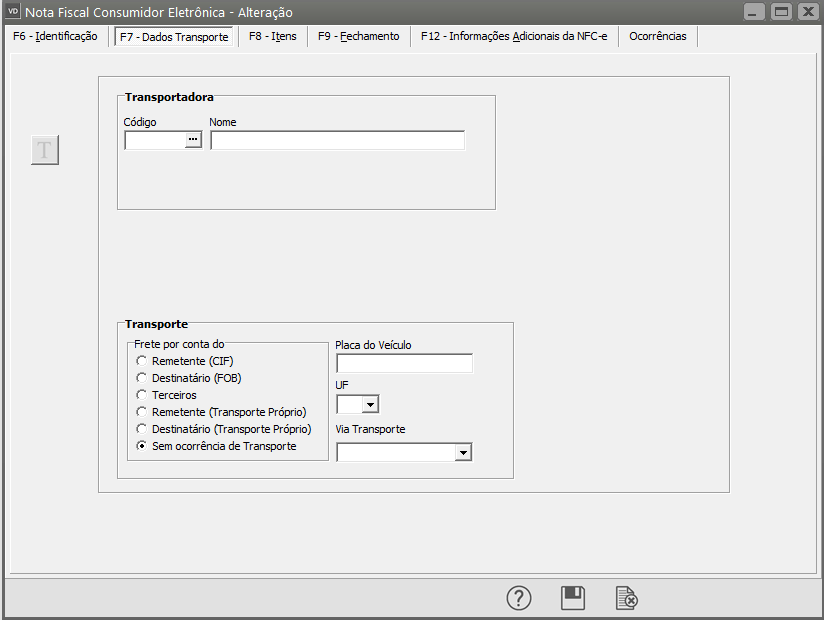Go to F9 - Fechamento tab
The image size is (824, 620).
point(358,36)
